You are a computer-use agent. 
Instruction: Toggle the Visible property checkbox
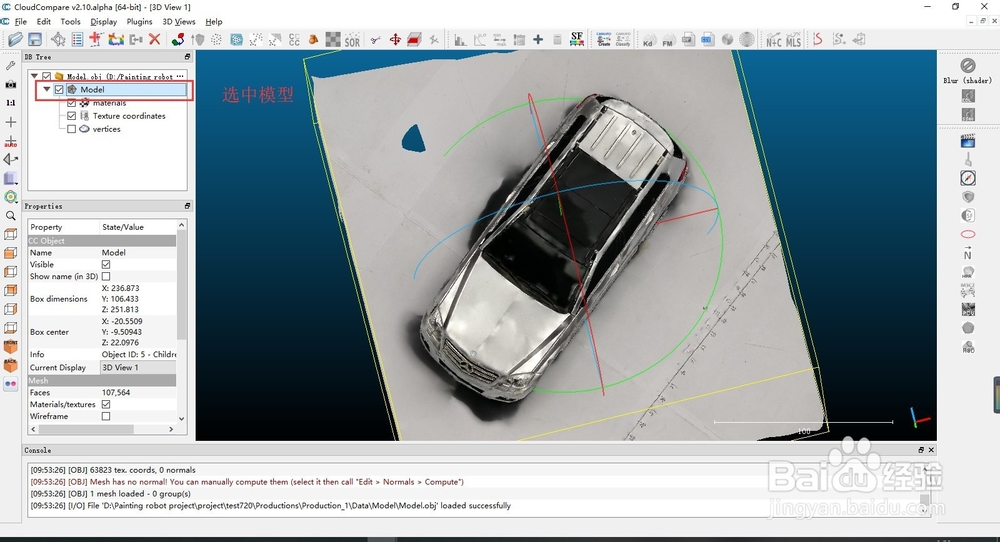pyautogui.click(x=106, y=264)
